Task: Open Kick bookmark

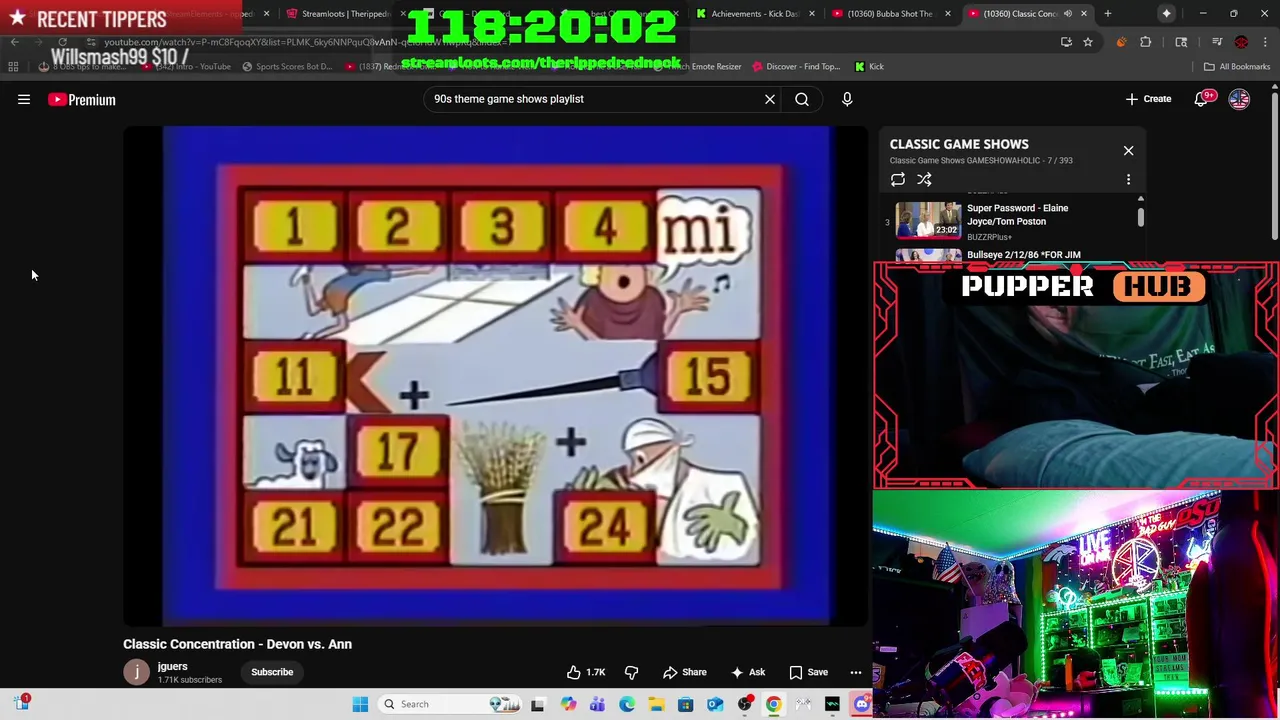Action: pyautogui.click(x=869, y=67)
